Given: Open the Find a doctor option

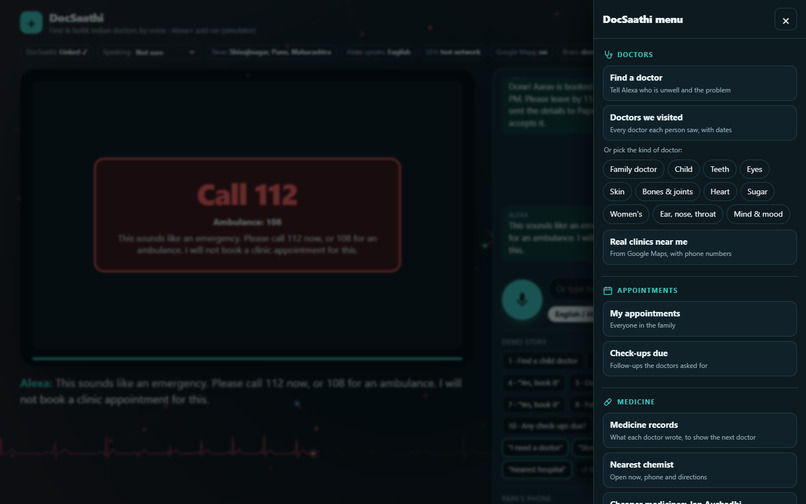Looking at the screenshot, I should tap(700, 83).
